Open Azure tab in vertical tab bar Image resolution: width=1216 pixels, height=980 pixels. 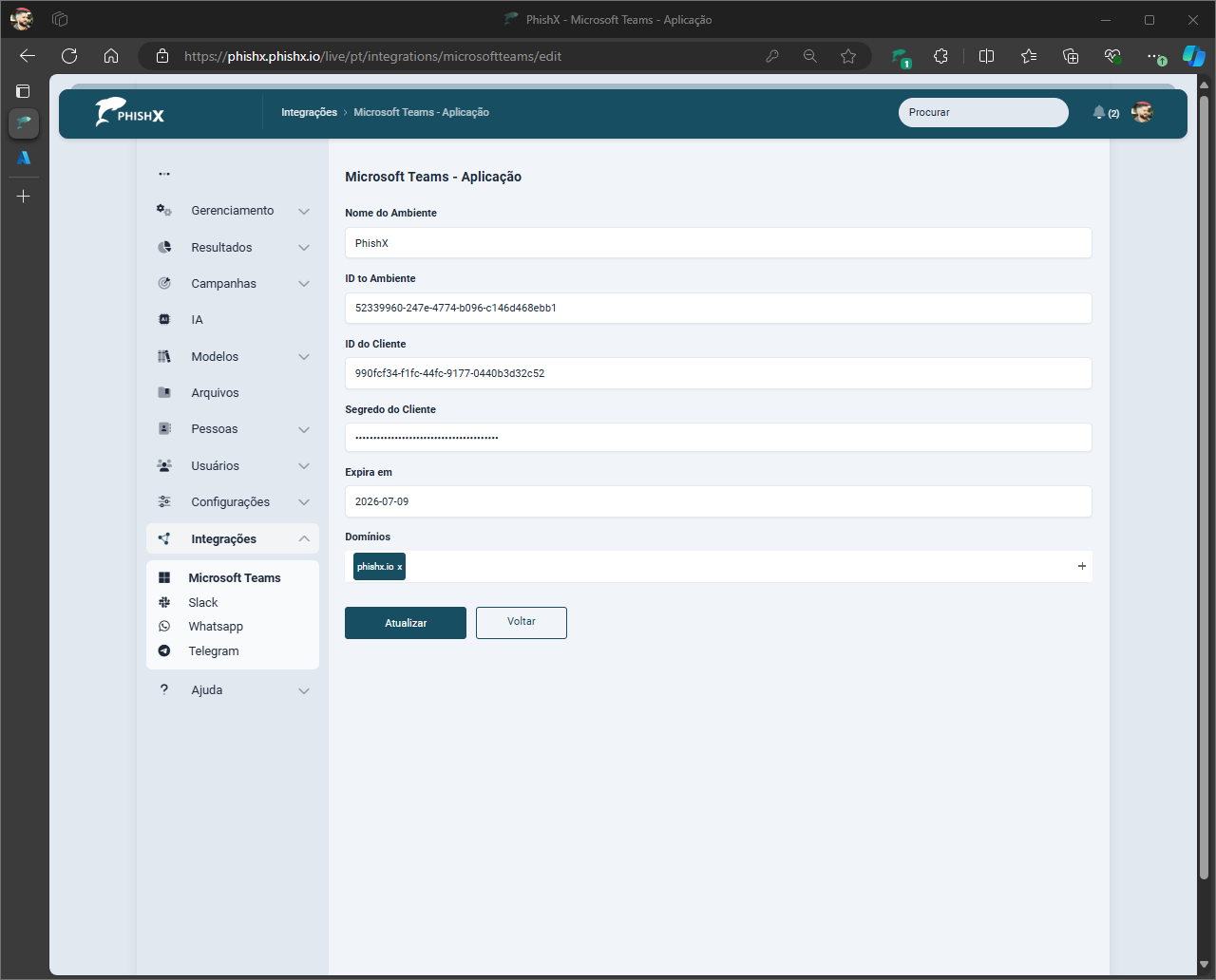tap(24, 158)
